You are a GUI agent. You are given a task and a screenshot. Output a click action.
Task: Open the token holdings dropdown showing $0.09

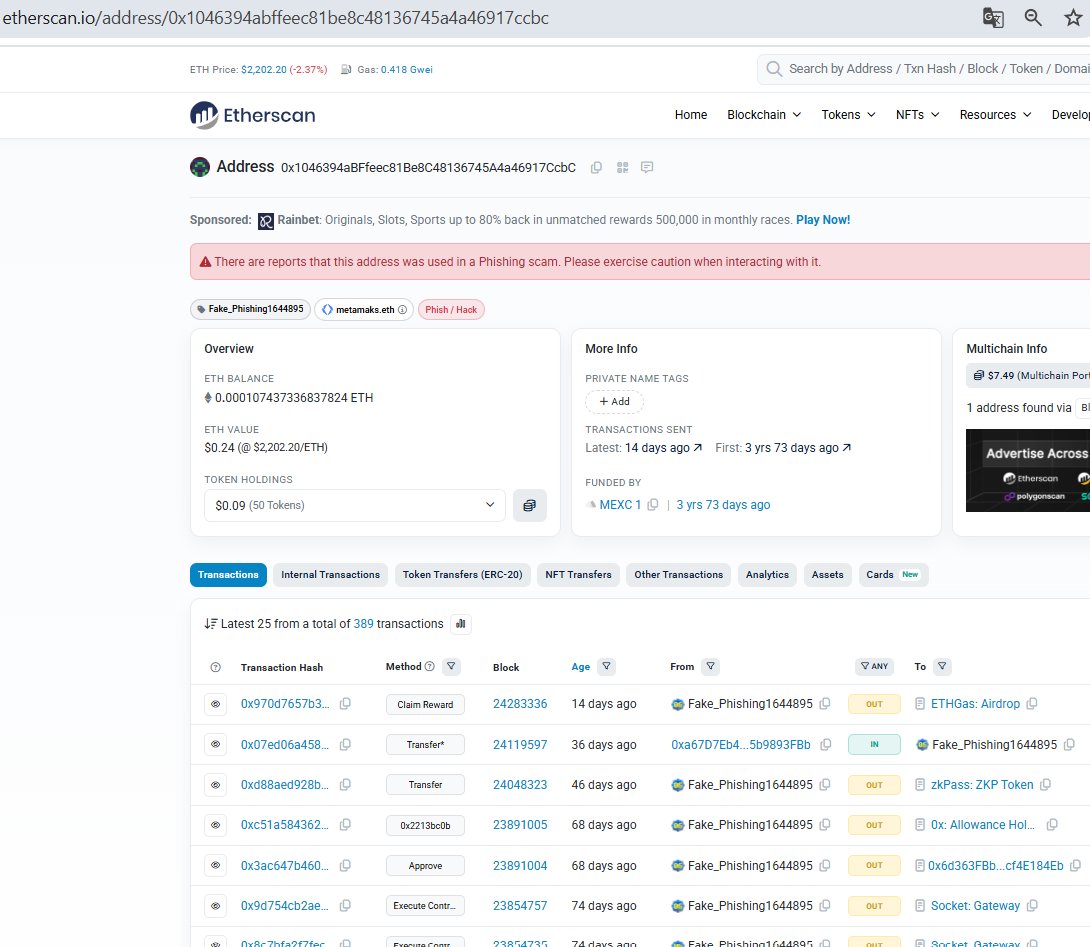pos(355,505)
